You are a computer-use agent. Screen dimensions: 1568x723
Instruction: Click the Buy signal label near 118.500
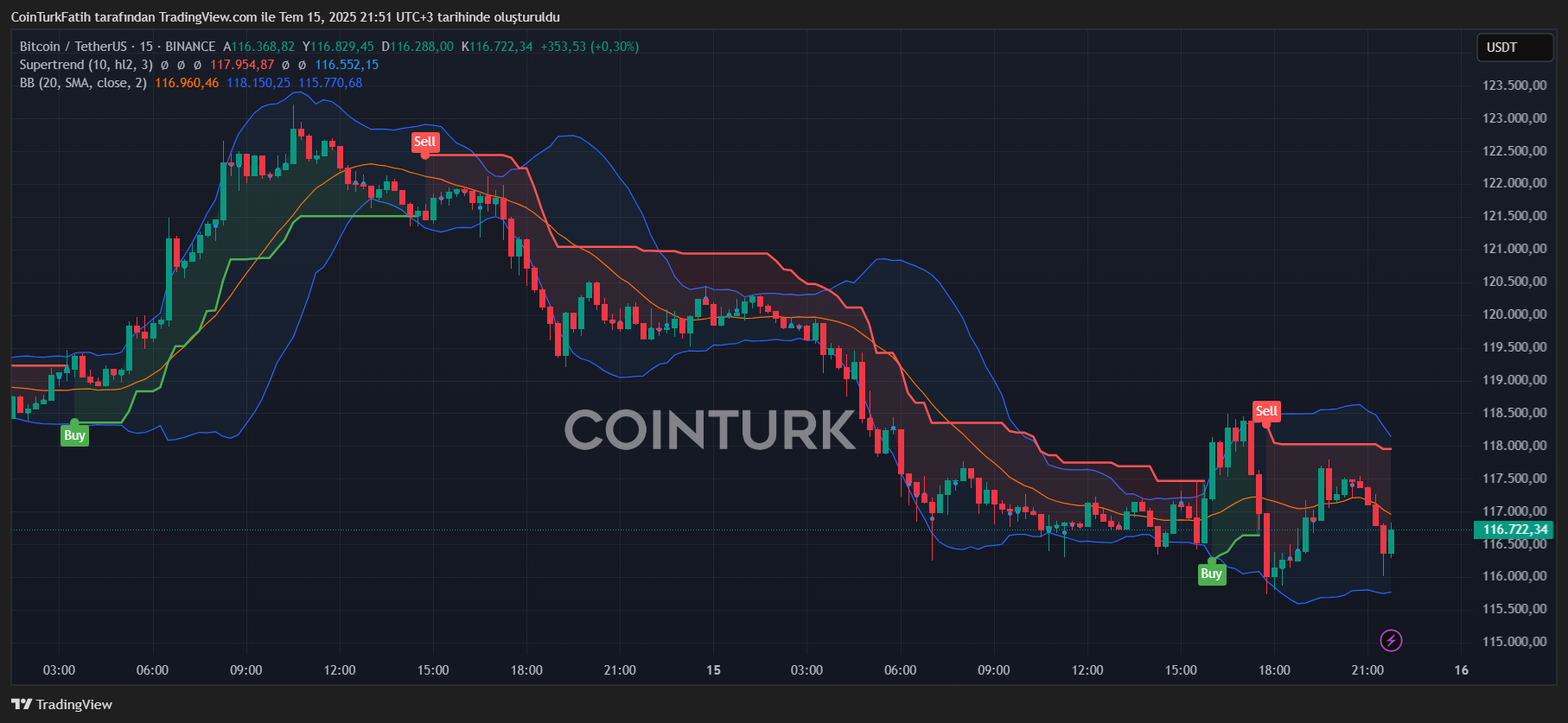coord(74,435)
